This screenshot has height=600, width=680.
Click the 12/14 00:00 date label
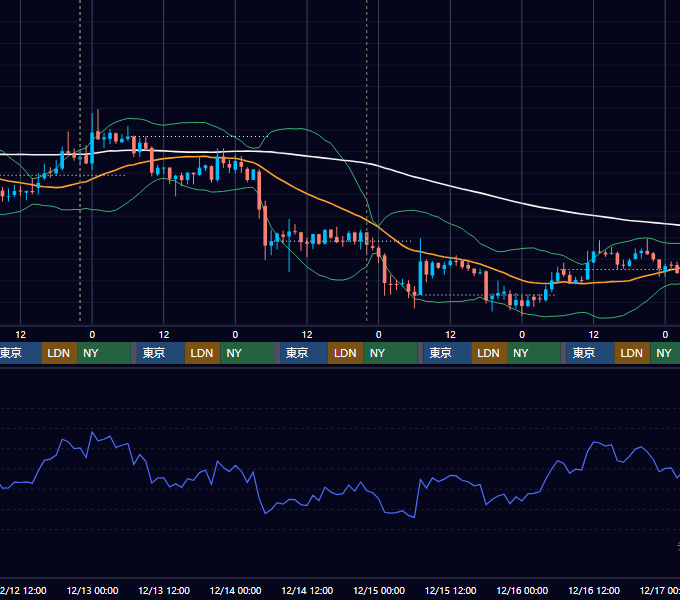235,590
